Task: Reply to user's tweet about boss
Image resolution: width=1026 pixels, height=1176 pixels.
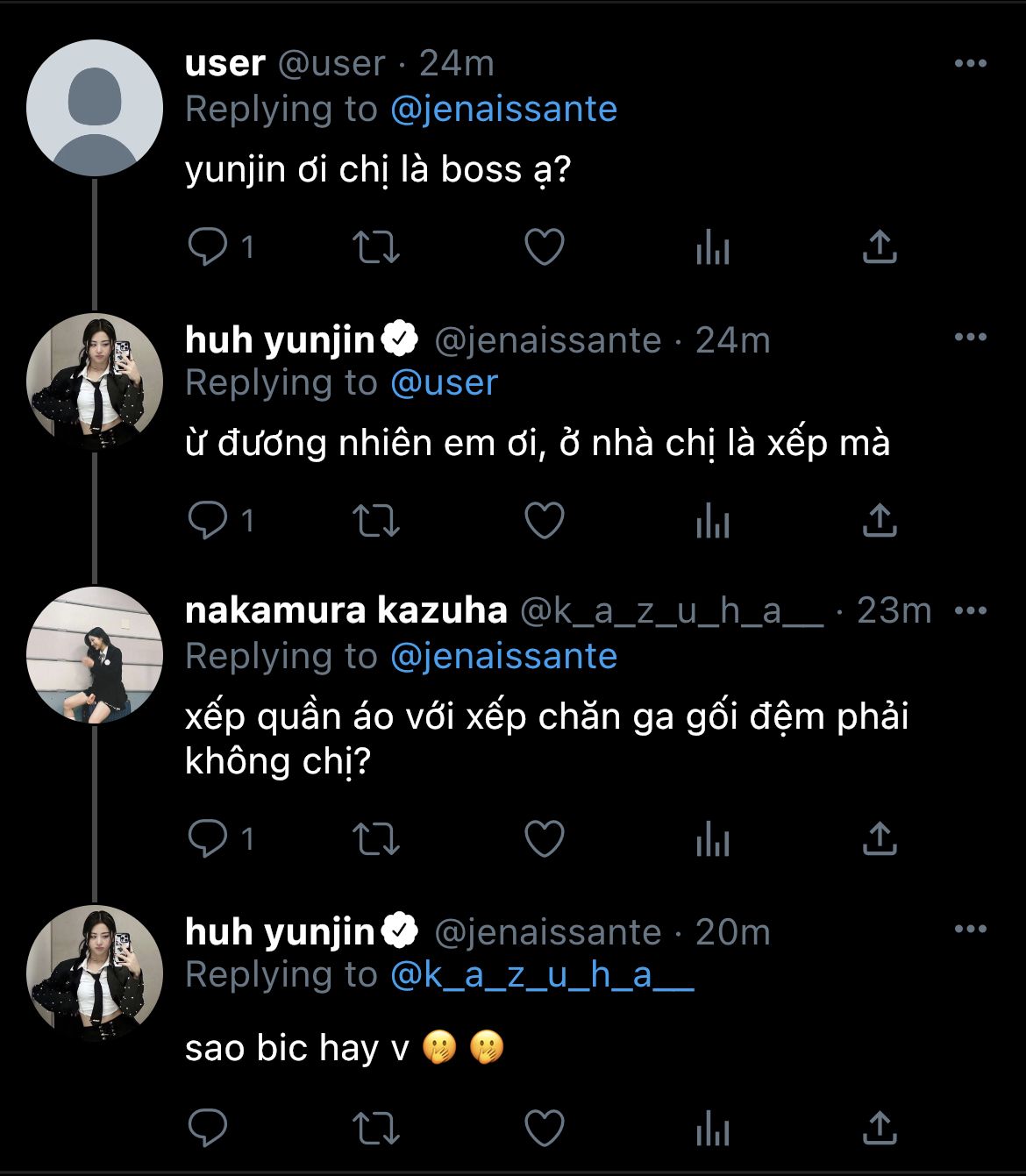Action: coord(209,247)
